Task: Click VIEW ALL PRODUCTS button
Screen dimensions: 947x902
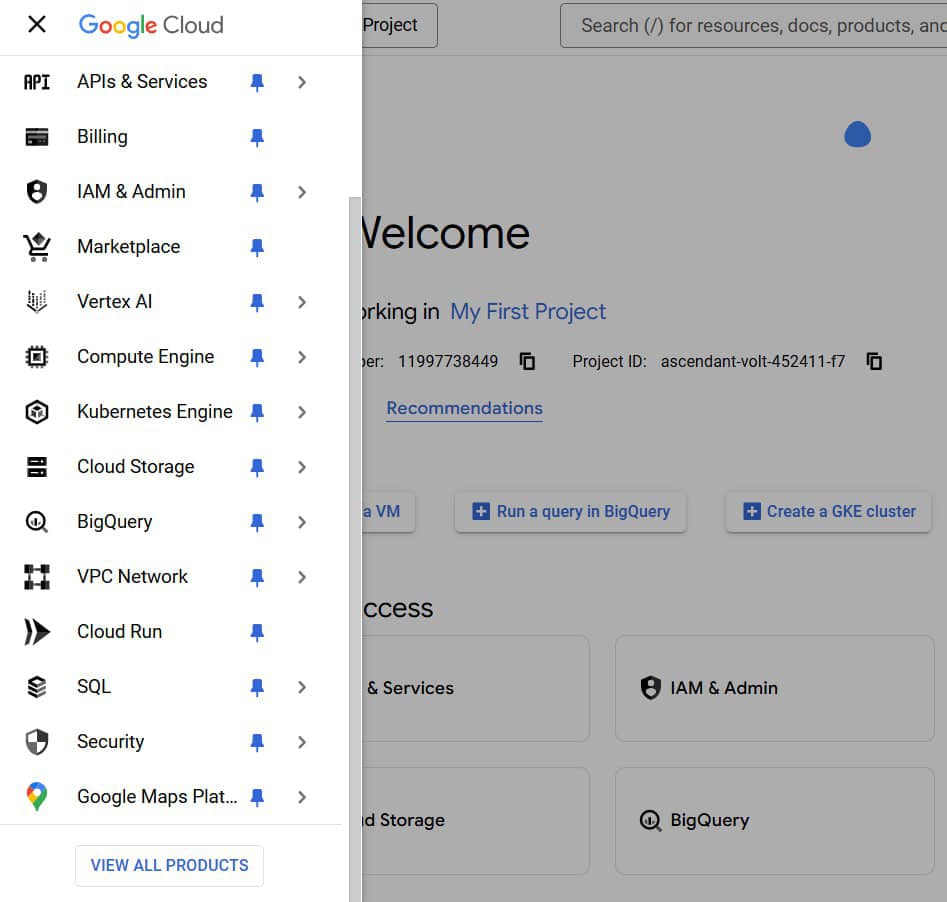Action: pos(170,865)
